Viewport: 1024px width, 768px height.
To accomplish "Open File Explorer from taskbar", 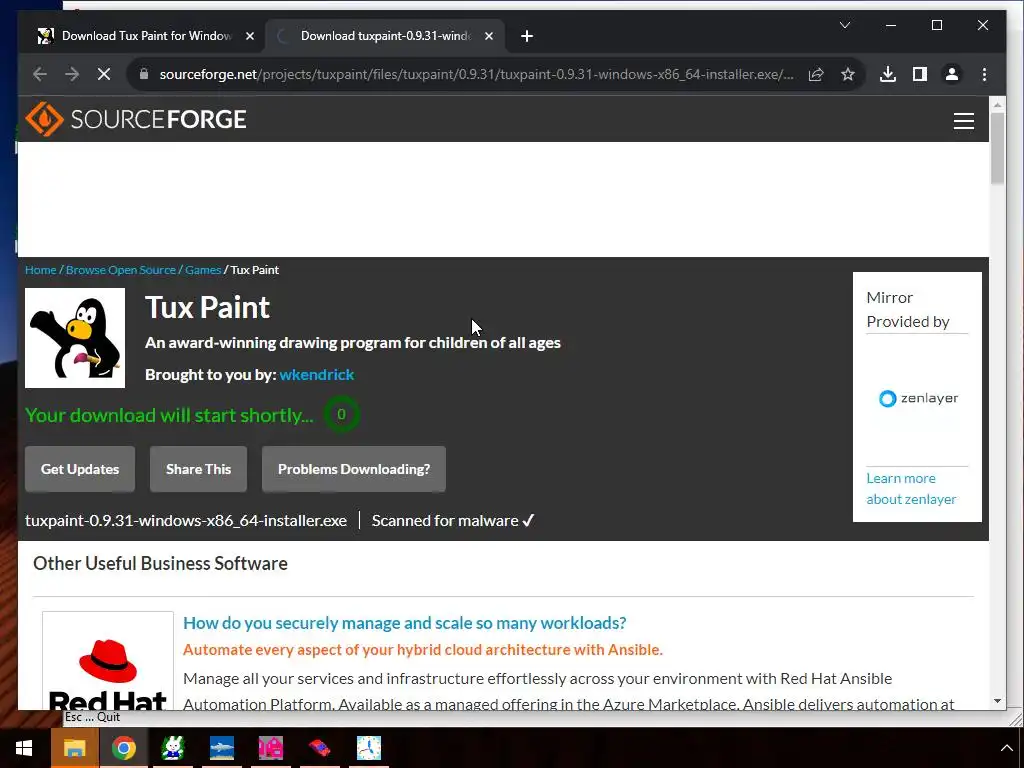I will click(74, 748).
